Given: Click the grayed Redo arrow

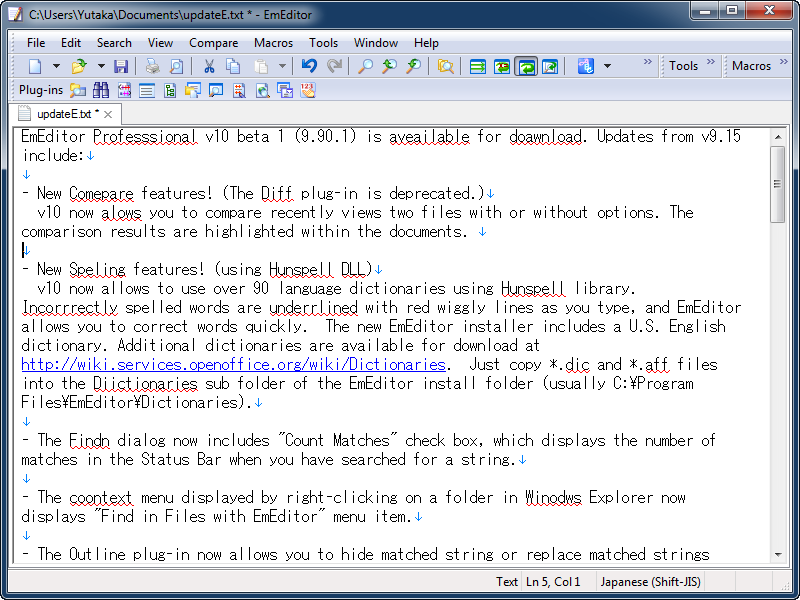Looking at the screenshot, I should click(335, 66).
